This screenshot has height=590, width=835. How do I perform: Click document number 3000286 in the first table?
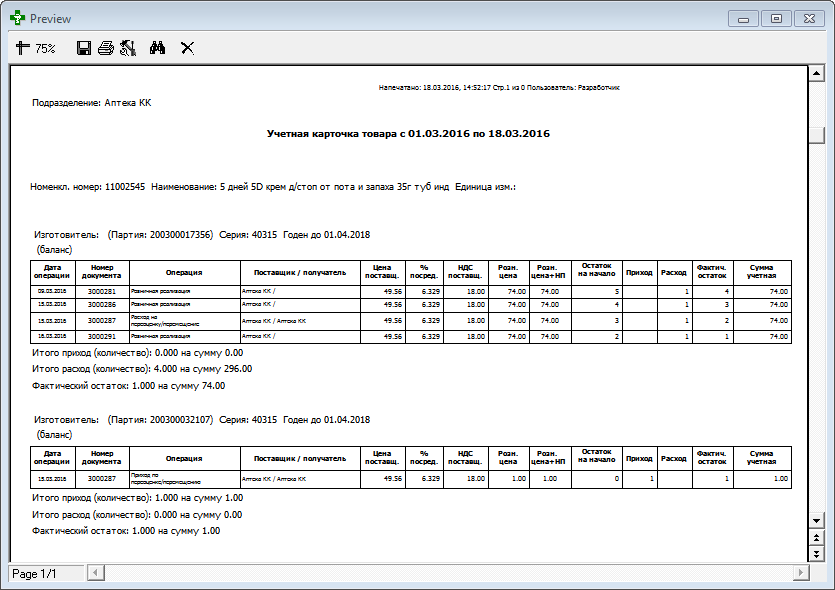click(x=102, y=304)
